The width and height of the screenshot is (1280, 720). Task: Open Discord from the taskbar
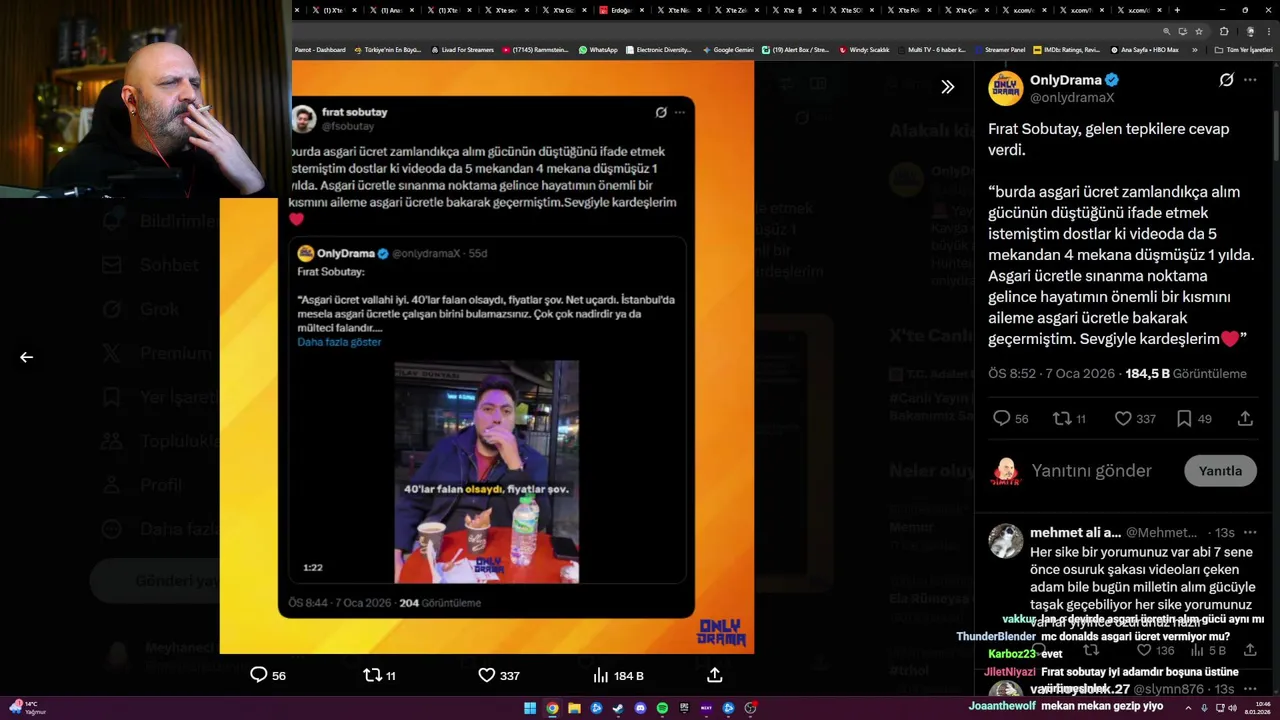[x=641, y=708]
